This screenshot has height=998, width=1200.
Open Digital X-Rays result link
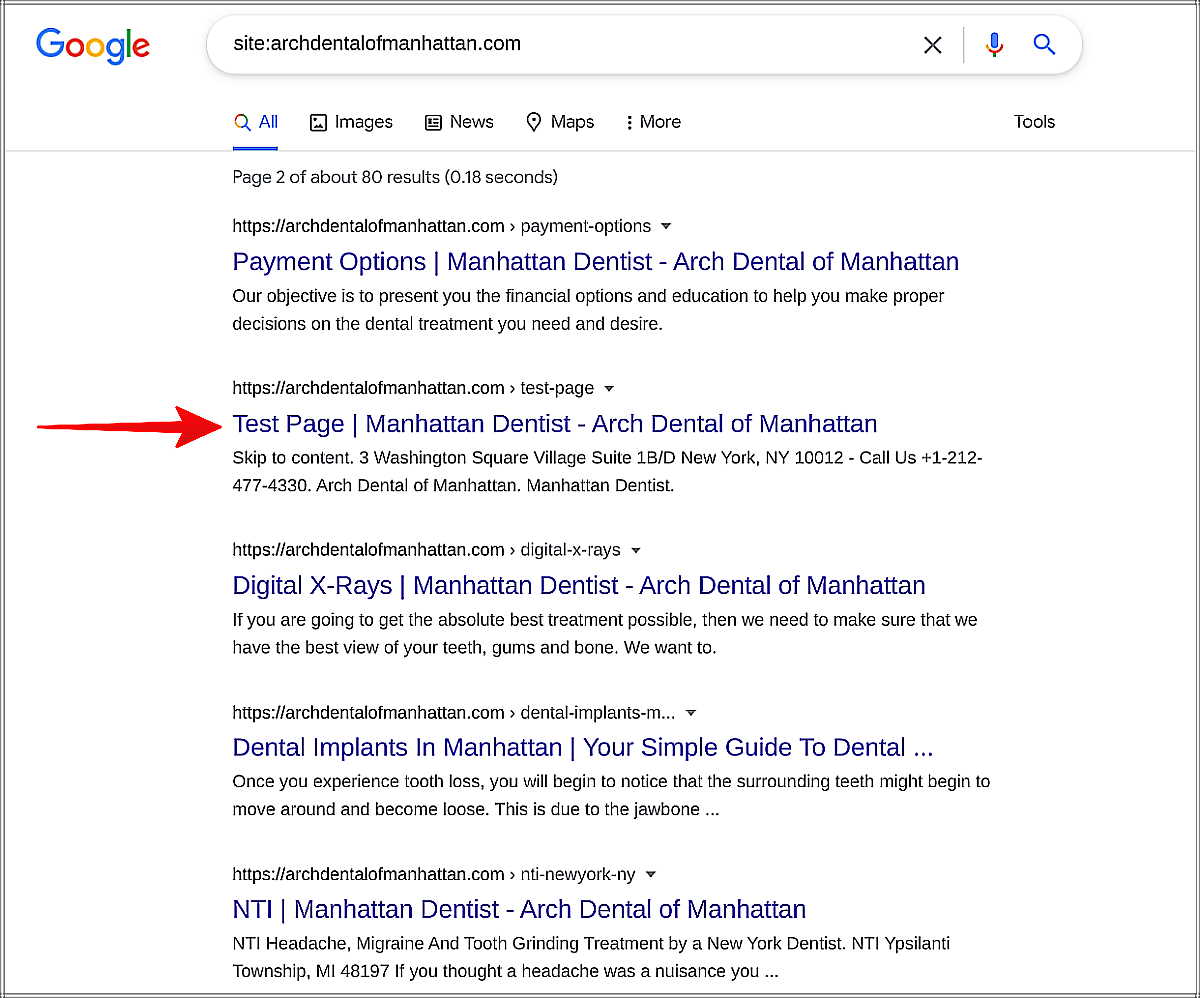[x=579, y=585]
